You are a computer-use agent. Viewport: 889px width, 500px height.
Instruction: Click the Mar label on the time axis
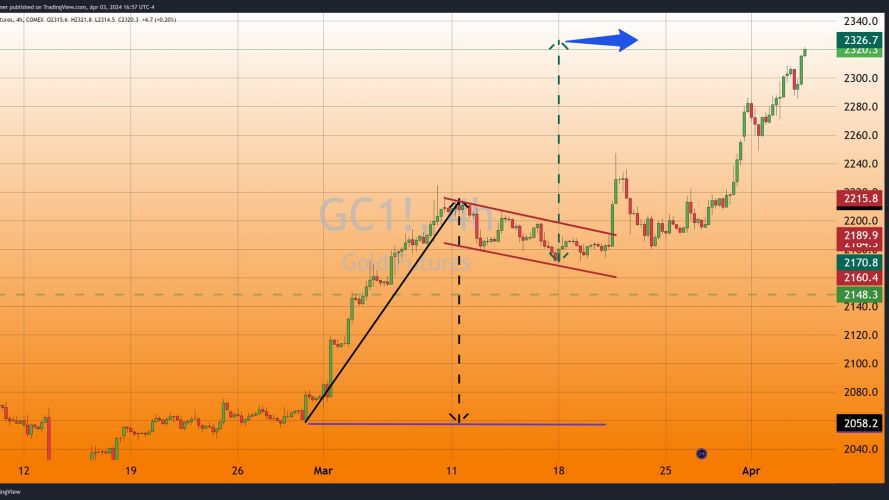tap(323, 471)
